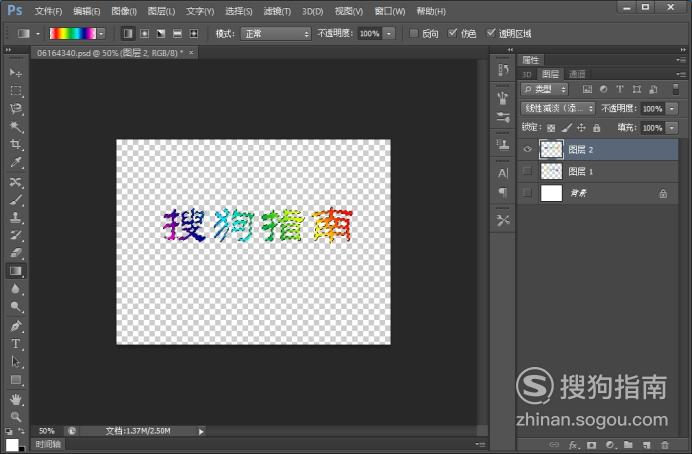Image resolution: width=692 pixels, height=454 pixels.
Task: Select the Gradient tool in toolbox
Action: coord(16,271)
